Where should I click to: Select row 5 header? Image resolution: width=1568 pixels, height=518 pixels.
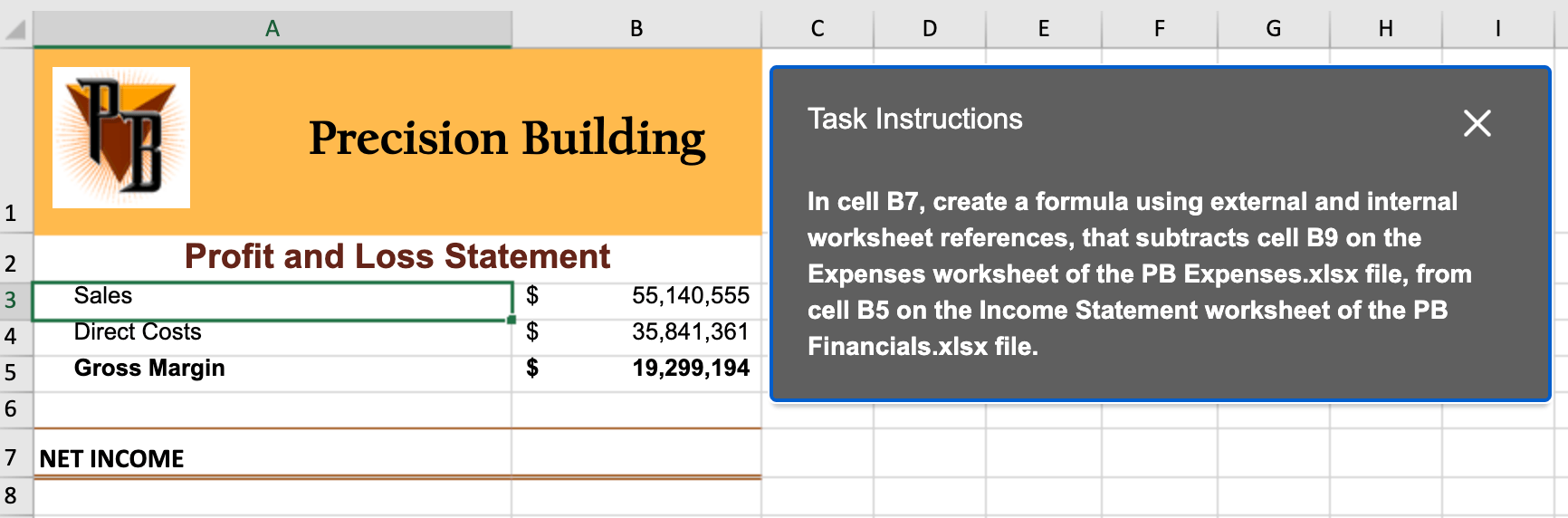15,373
